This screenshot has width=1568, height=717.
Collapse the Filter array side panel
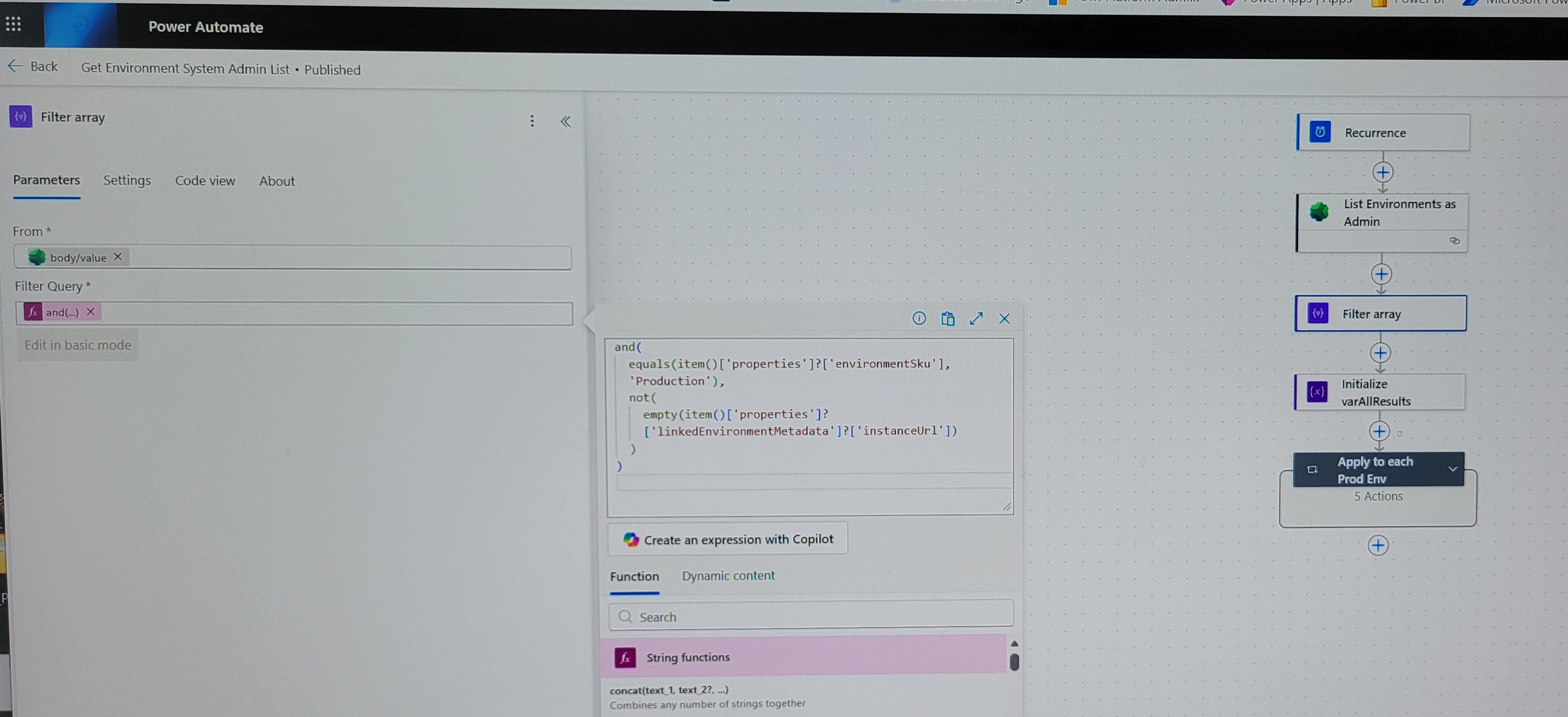566,121
